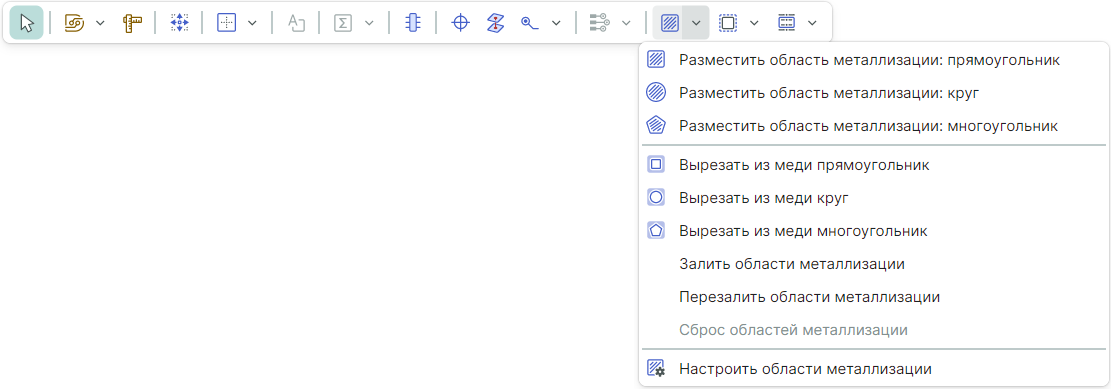Click the crosshair target origin icon
Image resolution: width=1111 pixels, height=389 pixels.
click(x=461, y=23)
